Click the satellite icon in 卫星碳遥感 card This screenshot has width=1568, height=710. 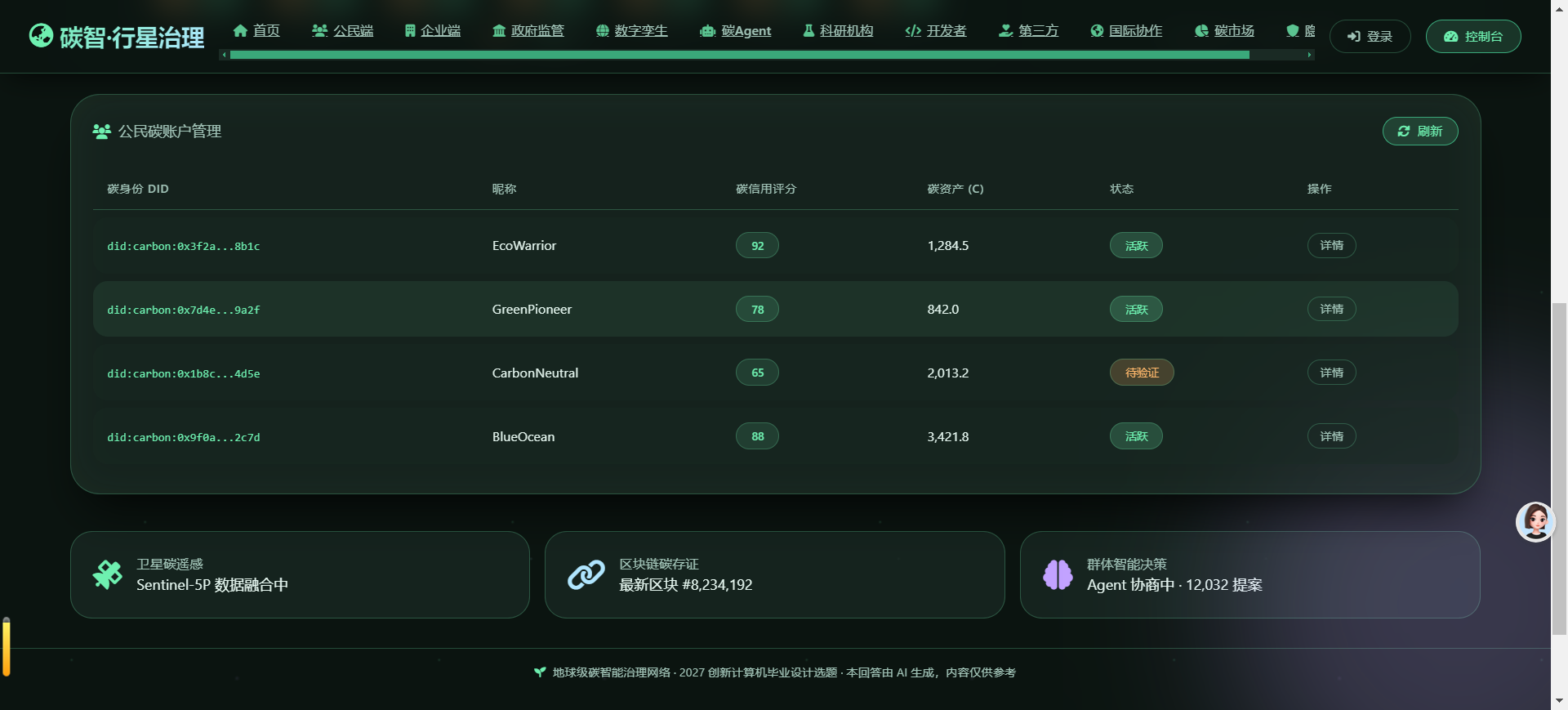point(107,574)
